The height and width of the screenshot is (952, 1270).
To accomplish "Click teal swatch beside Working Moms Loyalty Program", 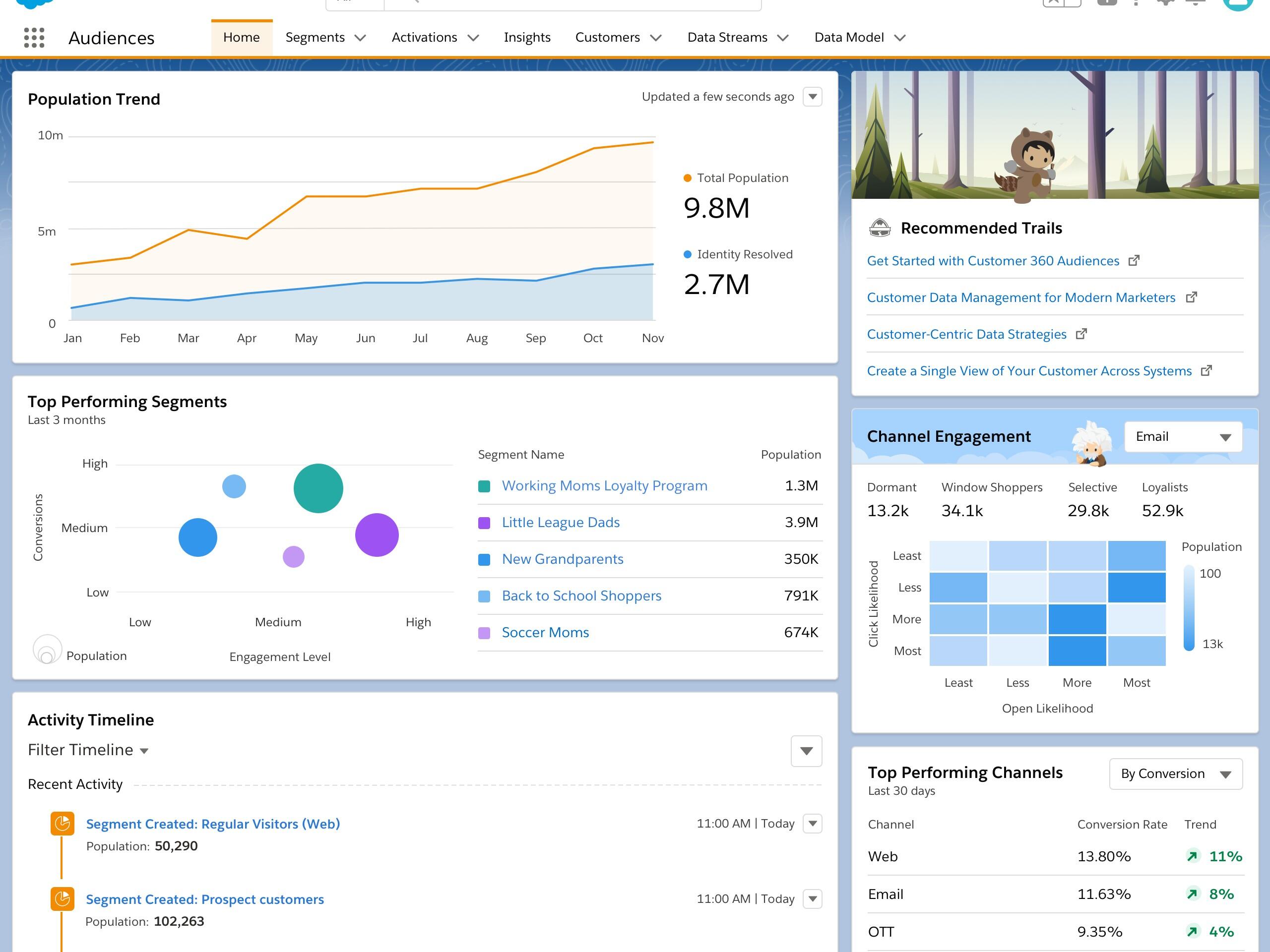I will [x=484, y=486].
